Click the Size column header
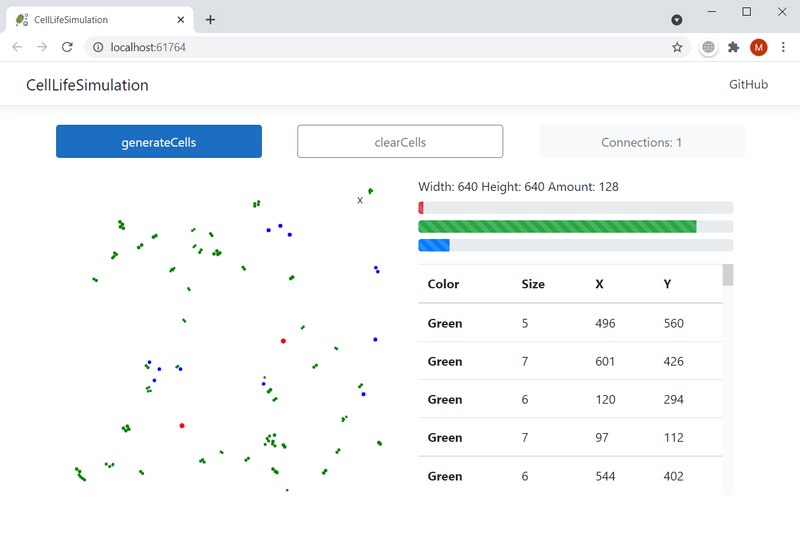The image size is (800, 546). [x=533, y=284]
